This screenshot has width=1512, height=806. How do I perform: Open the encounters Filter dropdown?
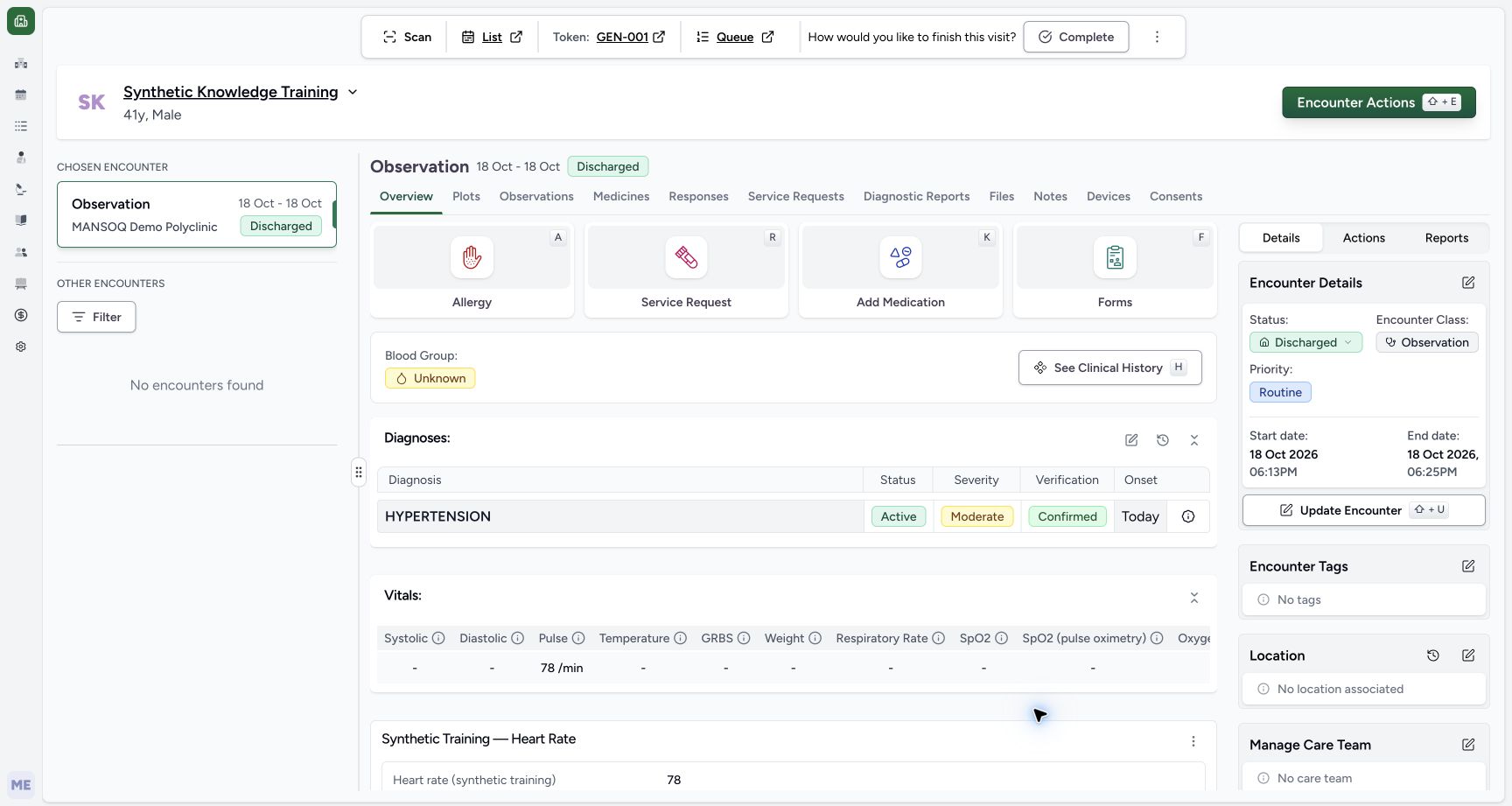pos(96,317)
